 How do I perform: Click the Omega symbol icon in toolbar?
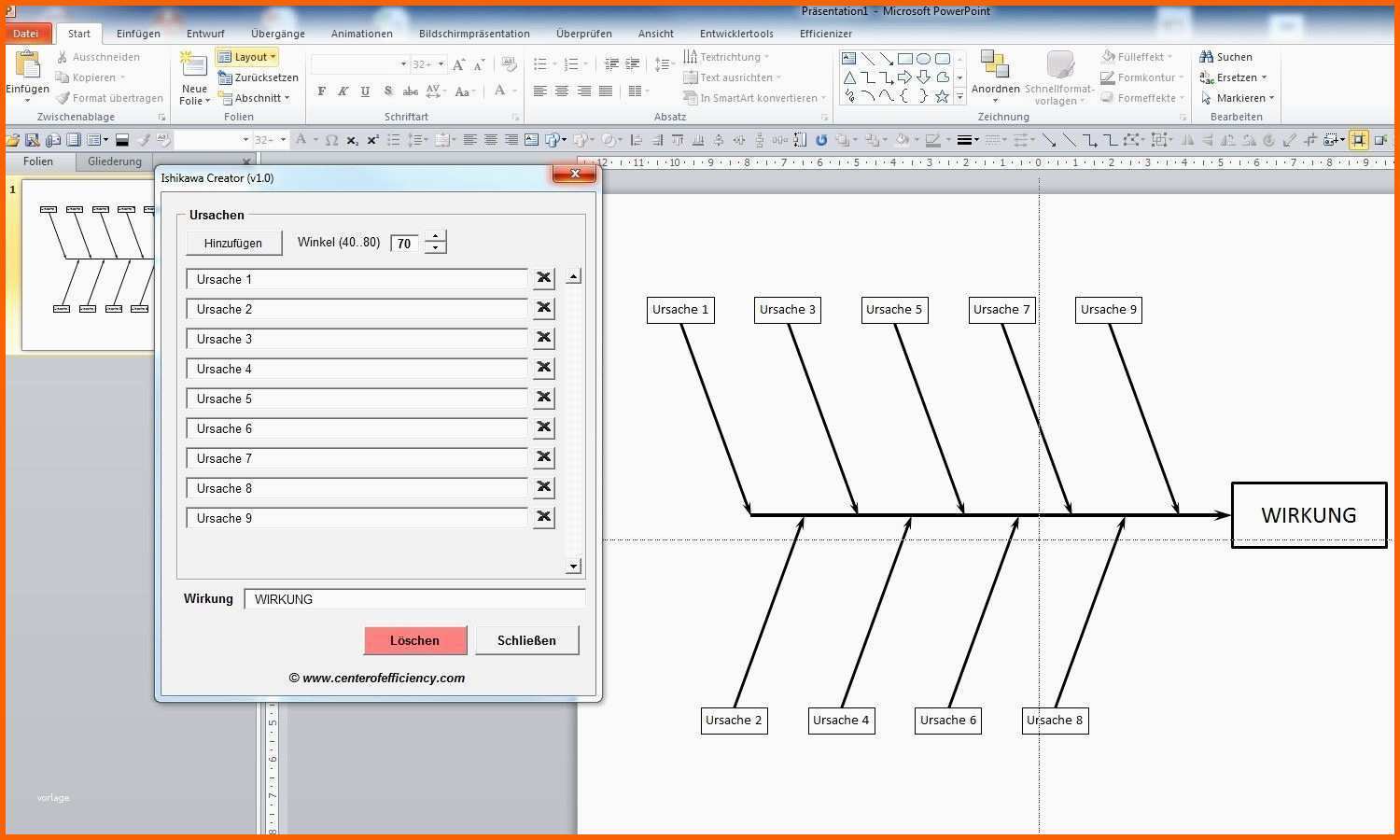pyautogui.click(x=331, y=140)
